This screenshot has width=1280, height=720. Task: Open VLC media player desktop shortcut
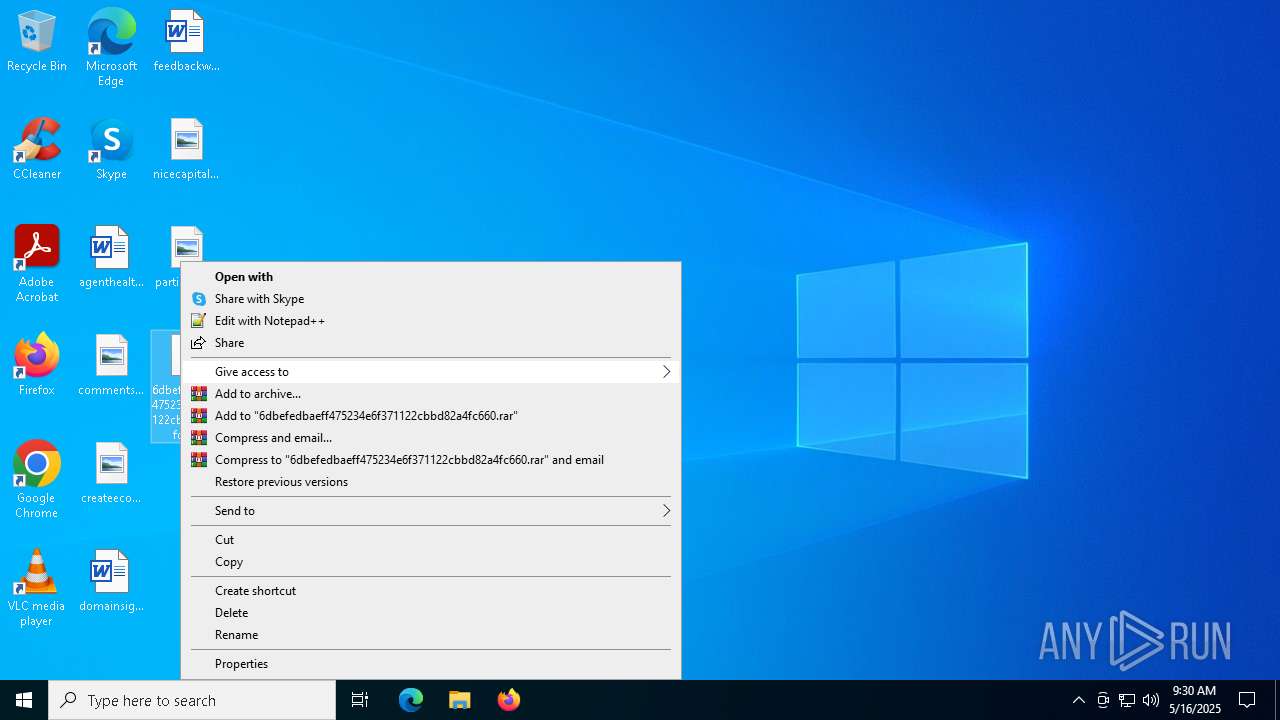tap(37, 589)
